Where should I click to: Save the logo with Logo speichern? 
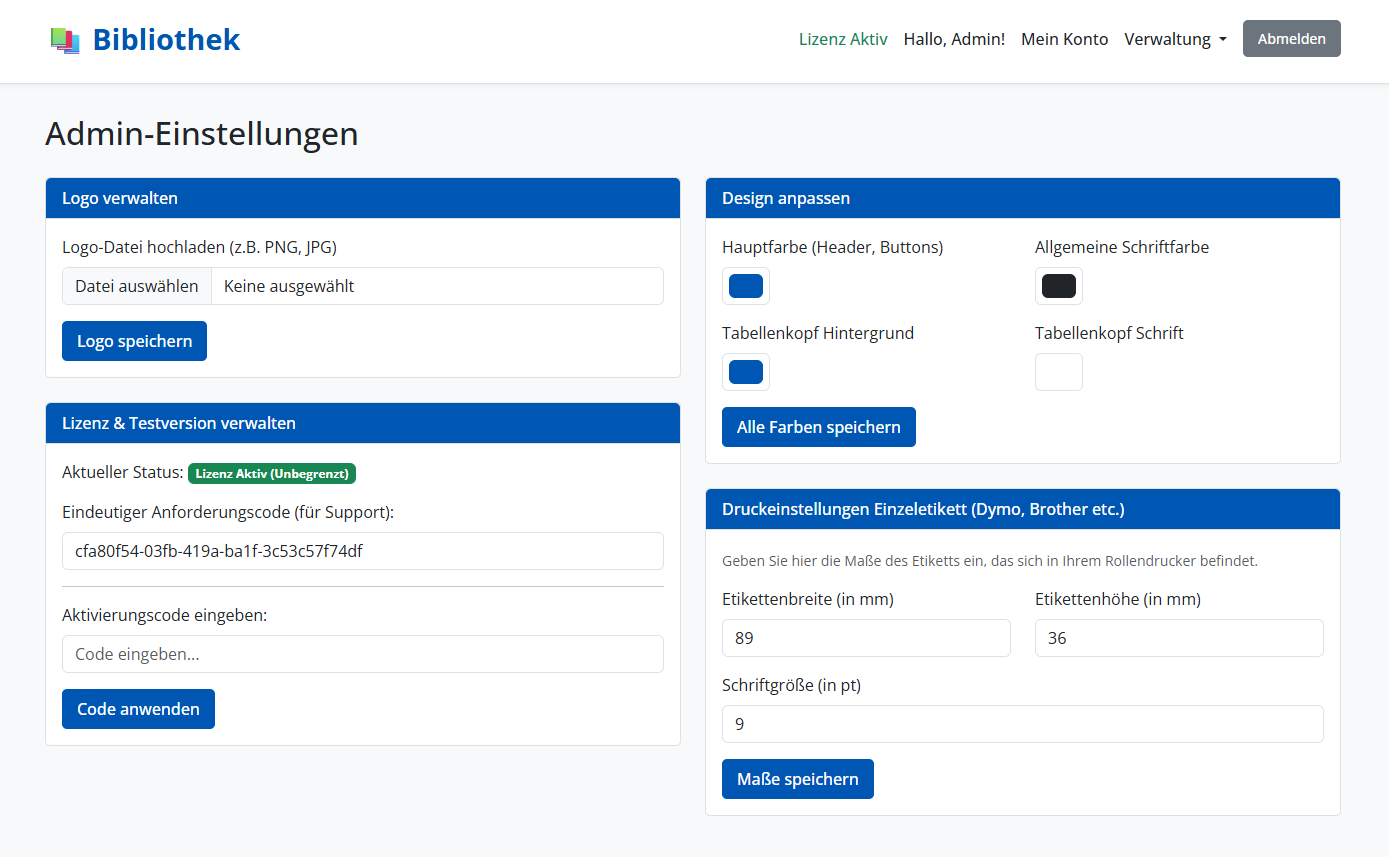[134, 340]
